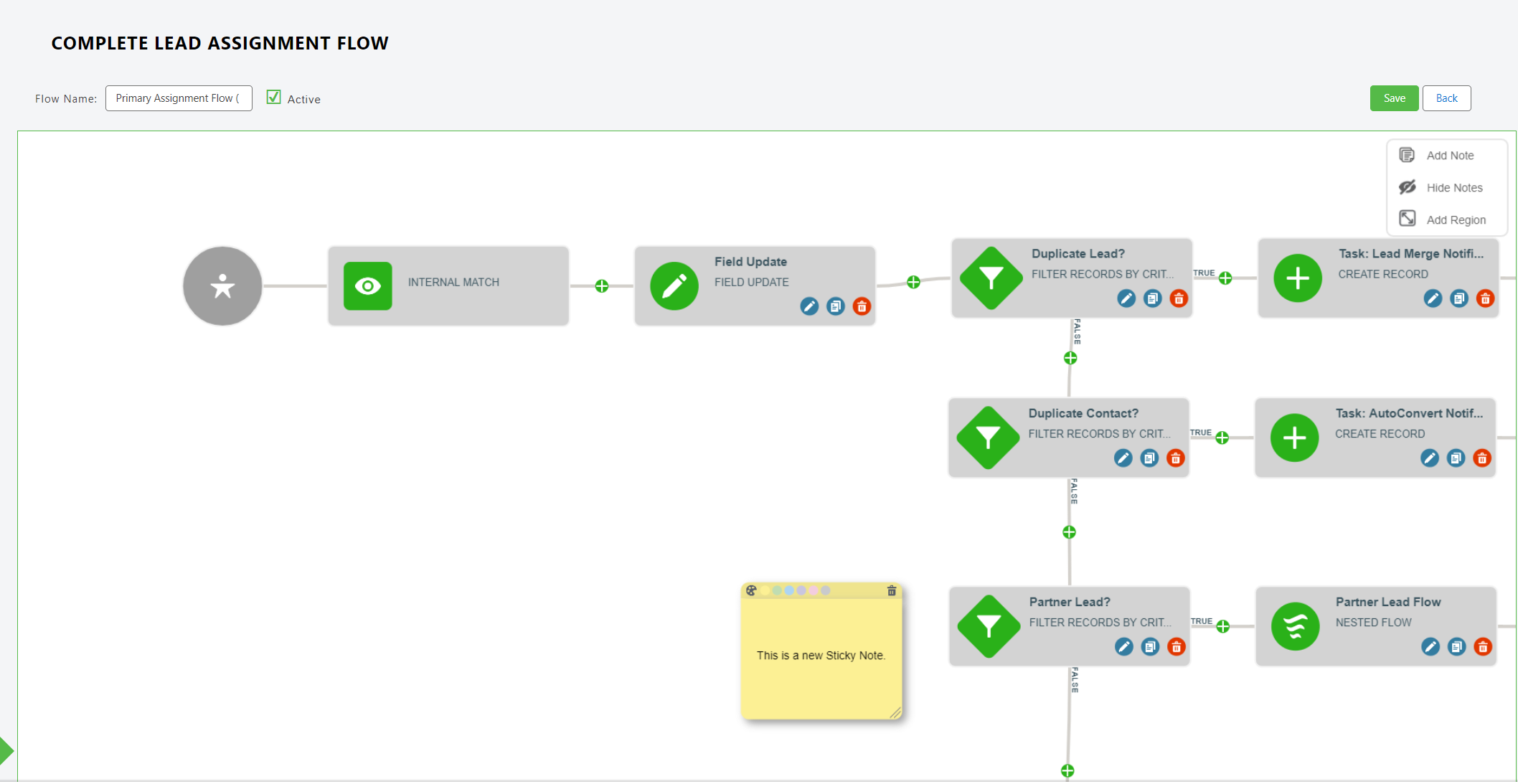Image resolution: width=1518 pixels, height=784 pixels.
Task: Add step on Partner Lead? TRUE branch
Action: [1223, 626]
